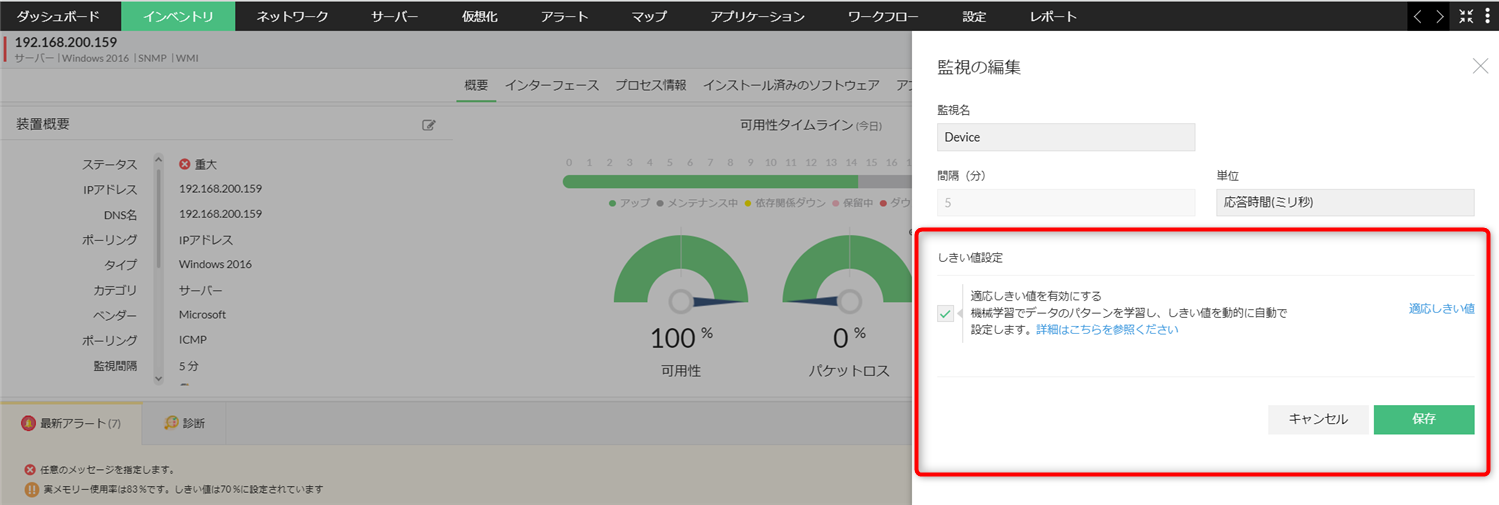
Task: Click the 実メモリー使用率は83% alert message
Action: 183,490
